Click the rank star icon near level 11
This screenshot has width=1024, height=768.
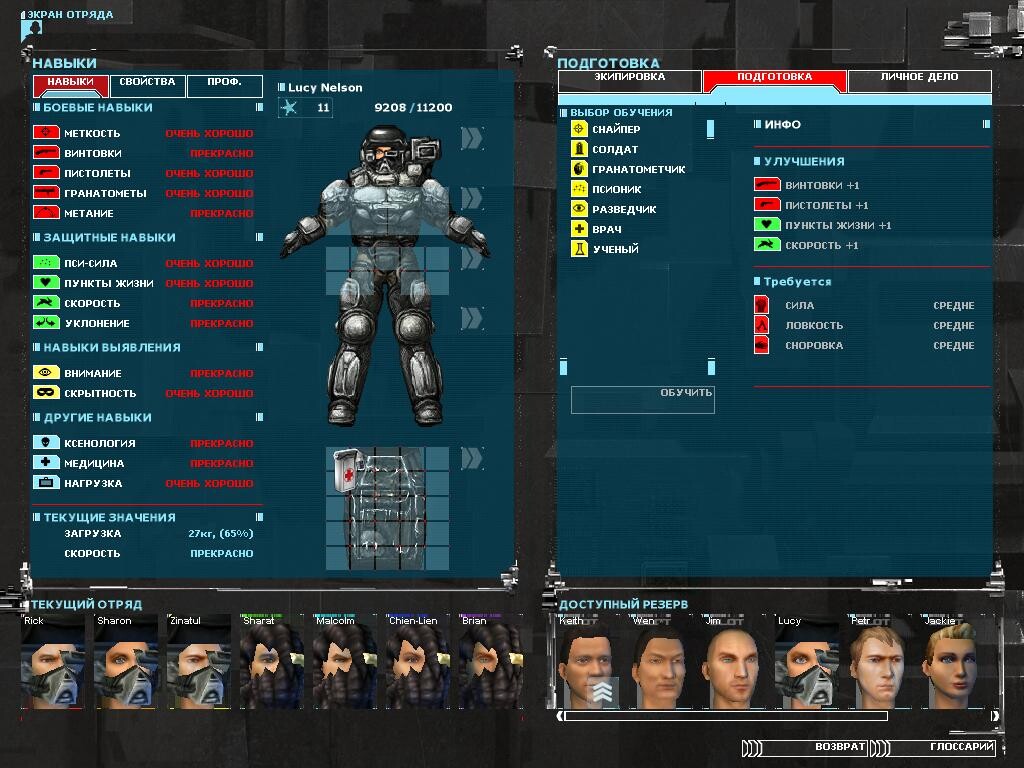[x=289, y=107]
